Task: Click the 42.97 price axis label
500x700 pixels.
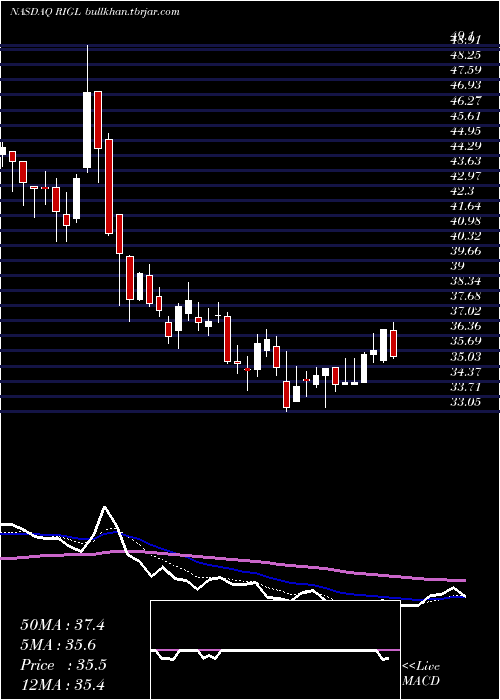Action: (467, 176)
